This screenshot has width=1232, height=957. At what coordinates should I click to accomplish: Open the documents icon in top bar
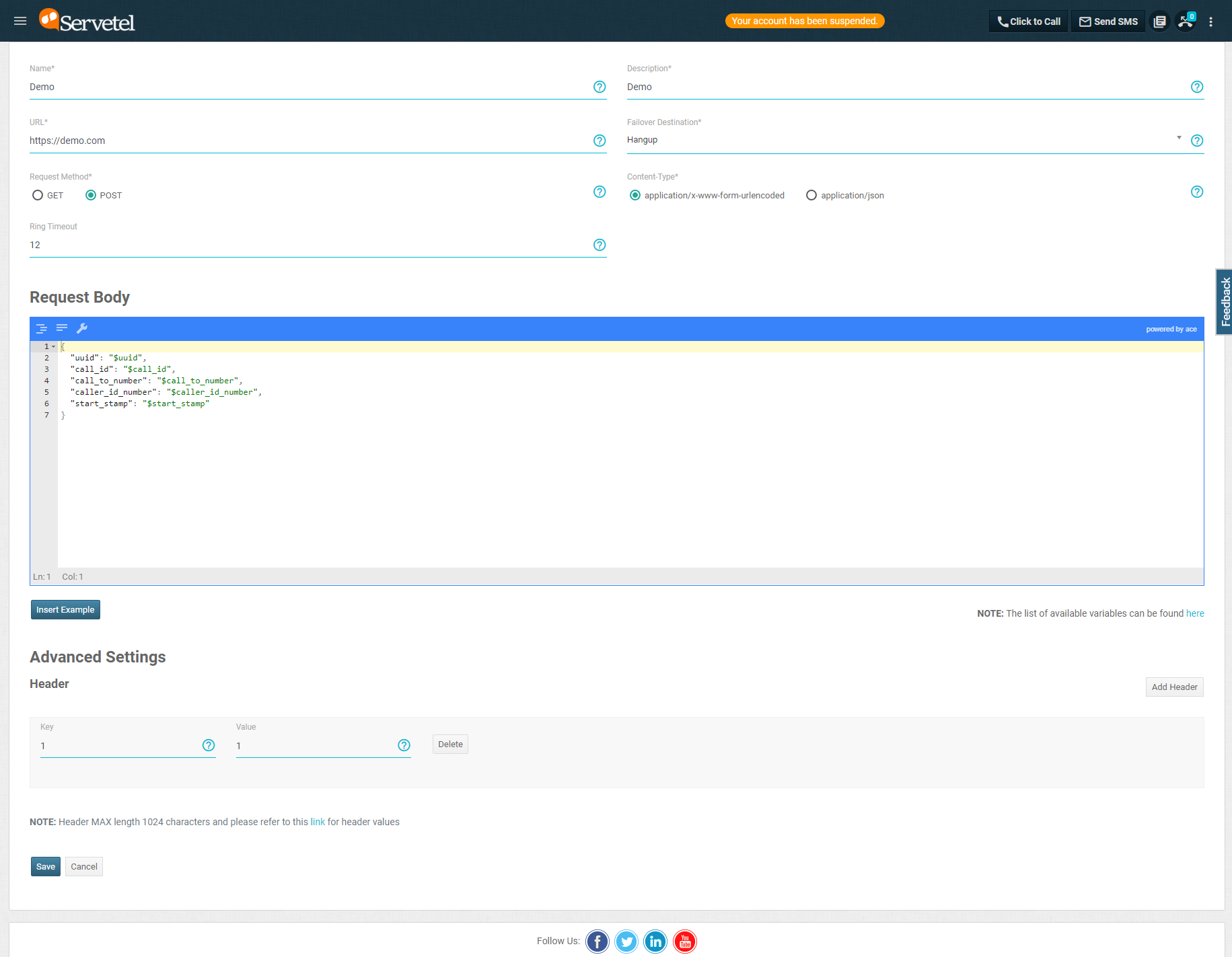1159,22
